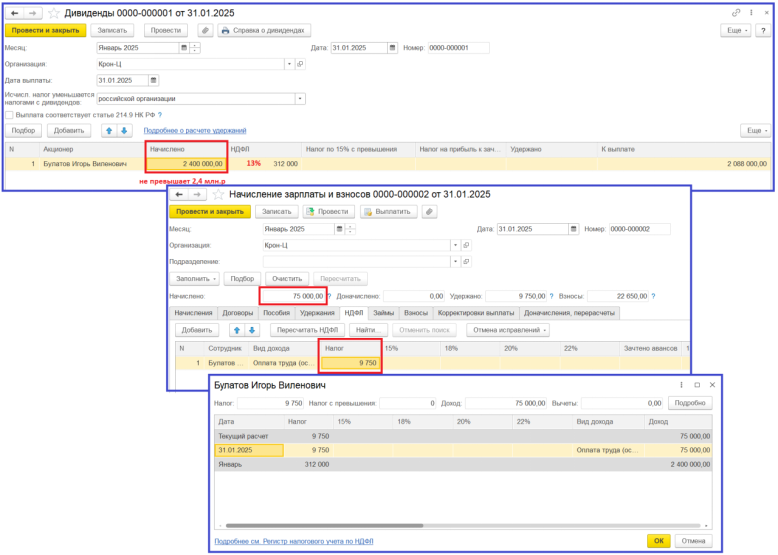The height and width of the screenshot is (555, 778).
Task: Open help question-mark button in Дивиденды window
Action: (x=763, y=30)
